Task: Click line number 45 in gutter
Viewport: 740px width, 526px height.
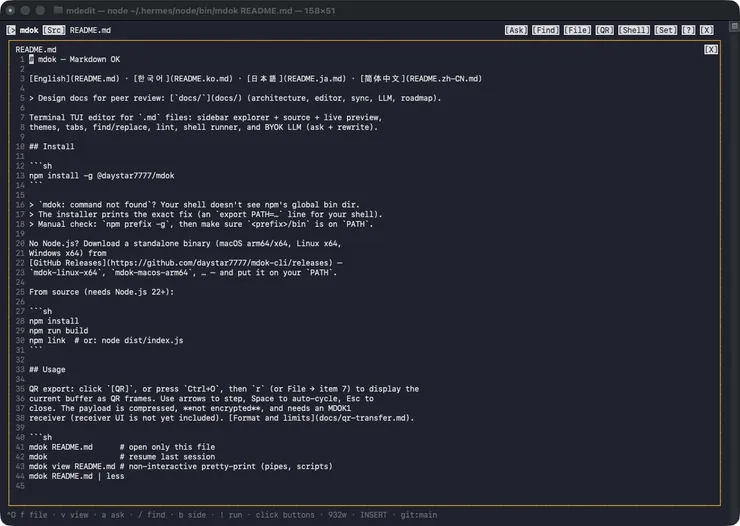Action: tap(20, 486)
